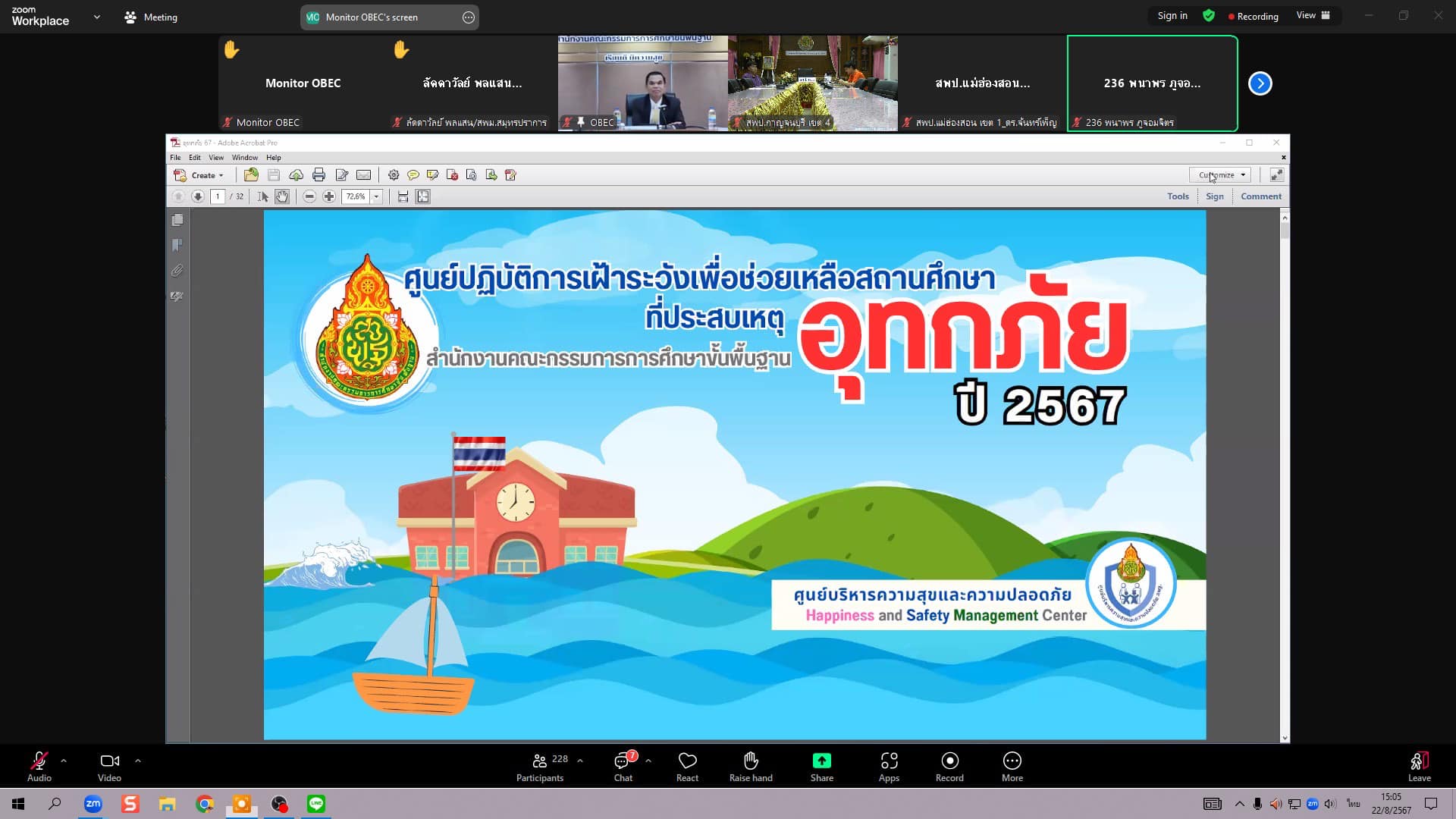
Task: Click the Save disk icon in Acrobat
Action: 274,175
